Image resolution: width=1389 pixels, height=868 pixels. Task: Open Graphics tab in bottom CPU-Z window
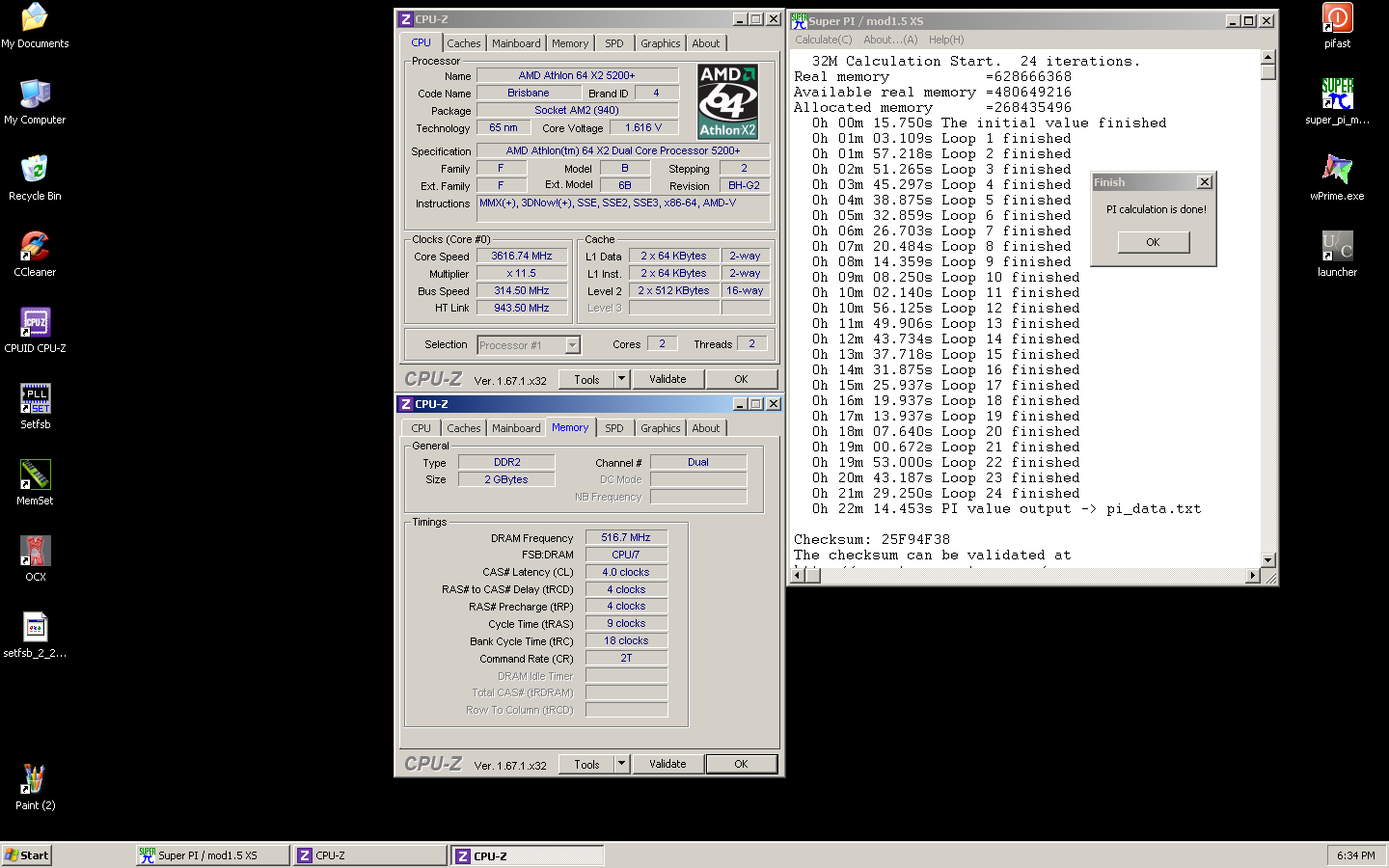tap(660, 428)
